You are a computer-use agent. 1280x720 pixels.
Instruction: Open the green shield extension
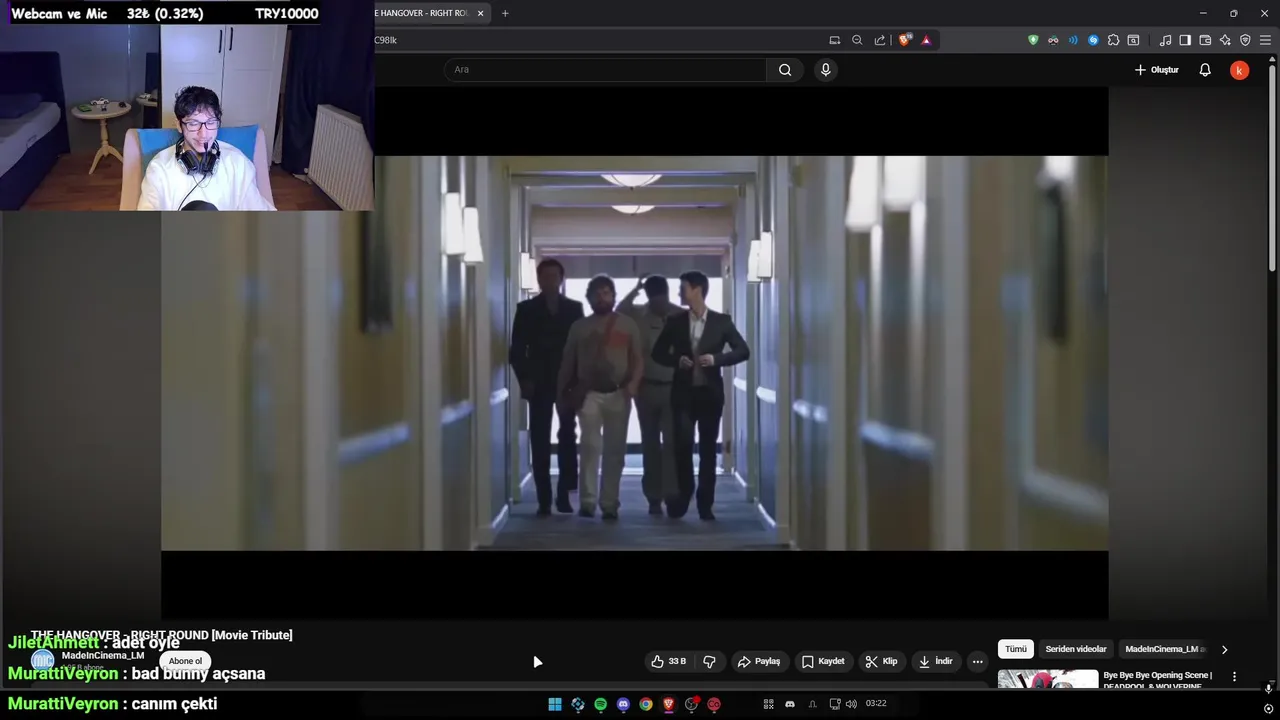[1033, 40]
